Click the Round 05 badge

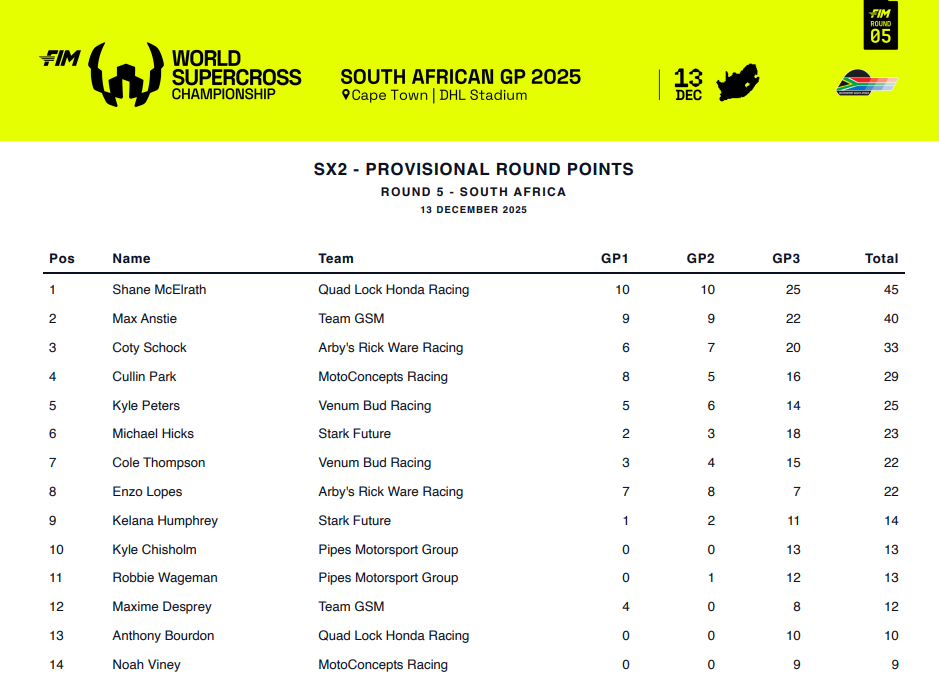point(880,26)
